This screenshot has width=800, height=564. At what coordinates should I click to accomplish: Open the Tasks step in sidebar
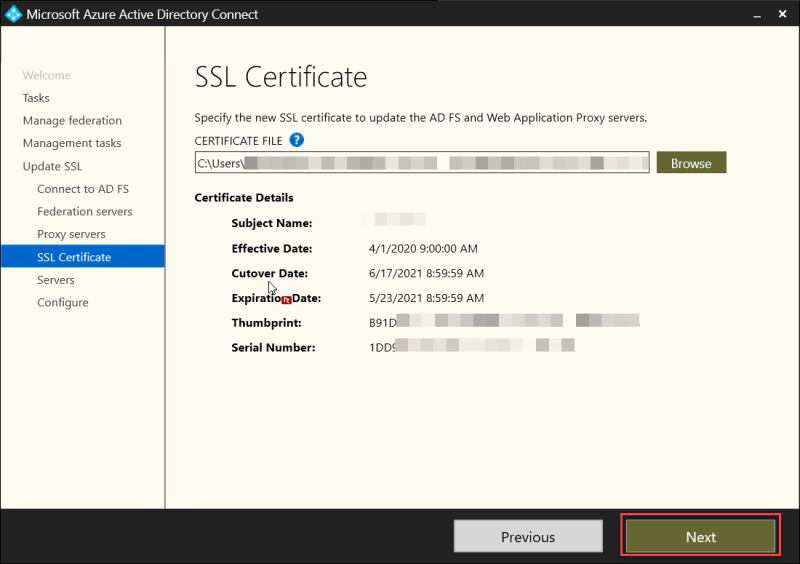pos(36,98)
